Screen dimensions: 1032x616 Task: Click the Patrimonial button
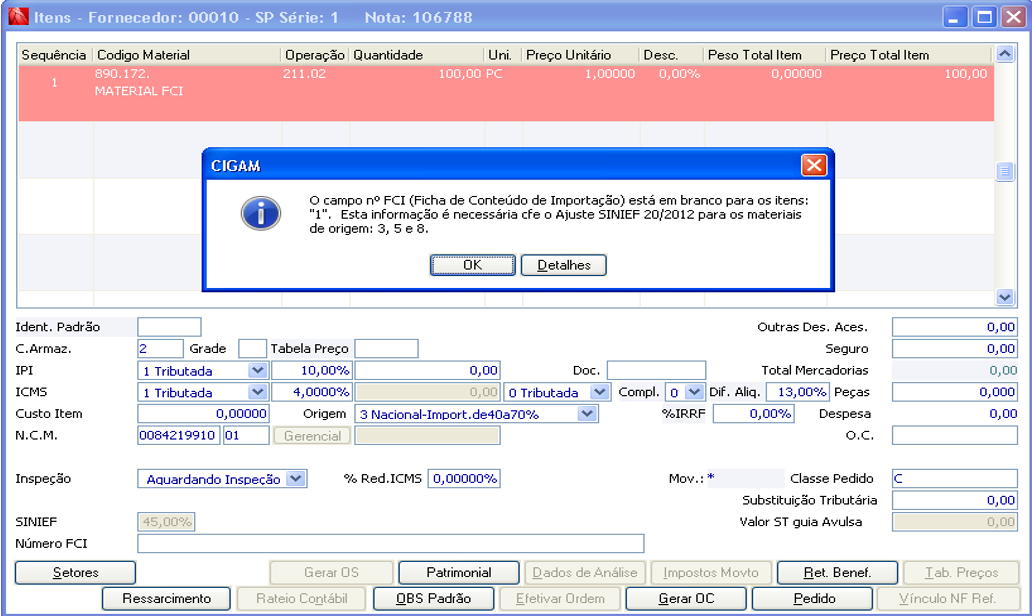click(459, 573)
